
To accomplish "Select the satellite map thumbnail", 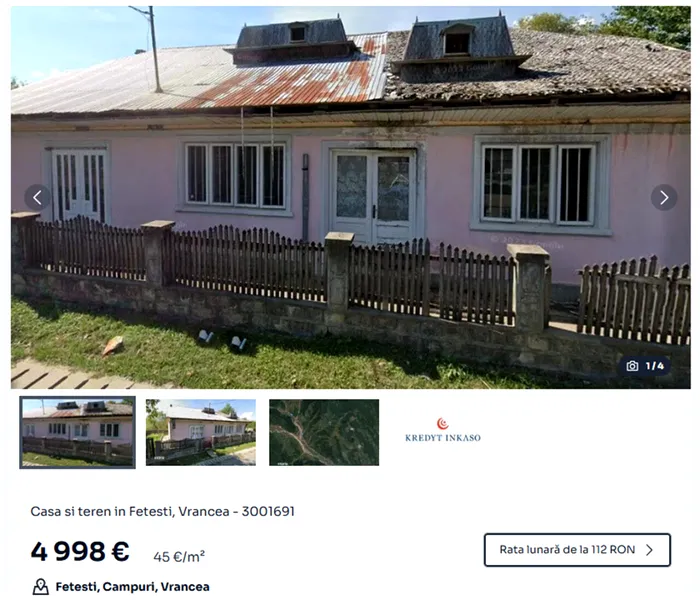I will tap(324, 432).
